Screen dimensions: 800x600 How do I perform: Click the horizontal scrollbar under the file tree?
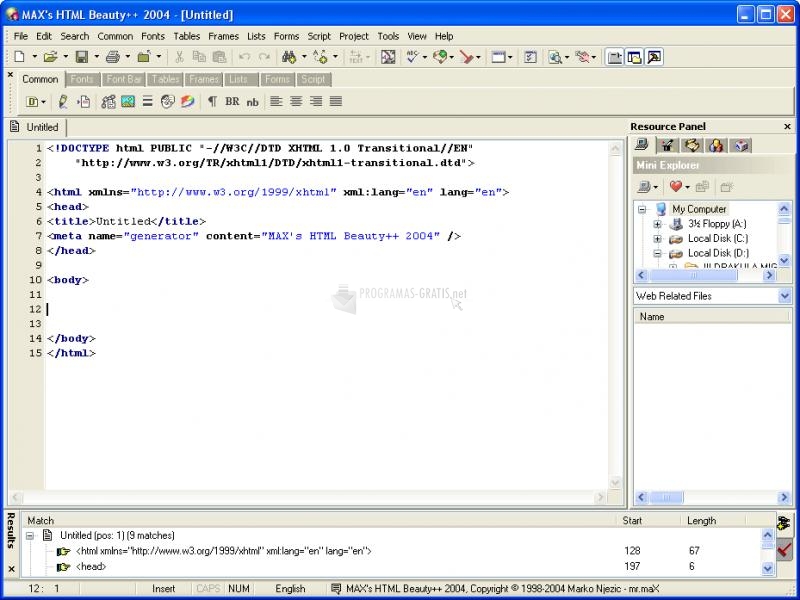tap(694, 274)
